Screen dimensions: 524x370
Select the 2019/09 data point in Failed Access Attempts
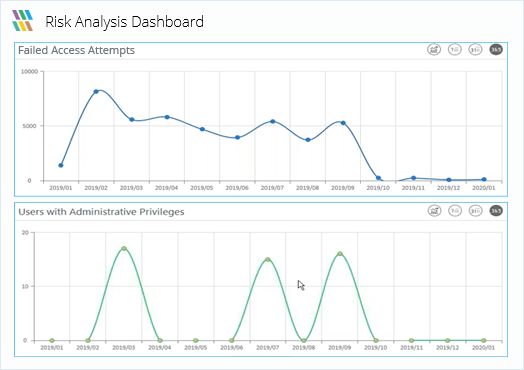343,123
